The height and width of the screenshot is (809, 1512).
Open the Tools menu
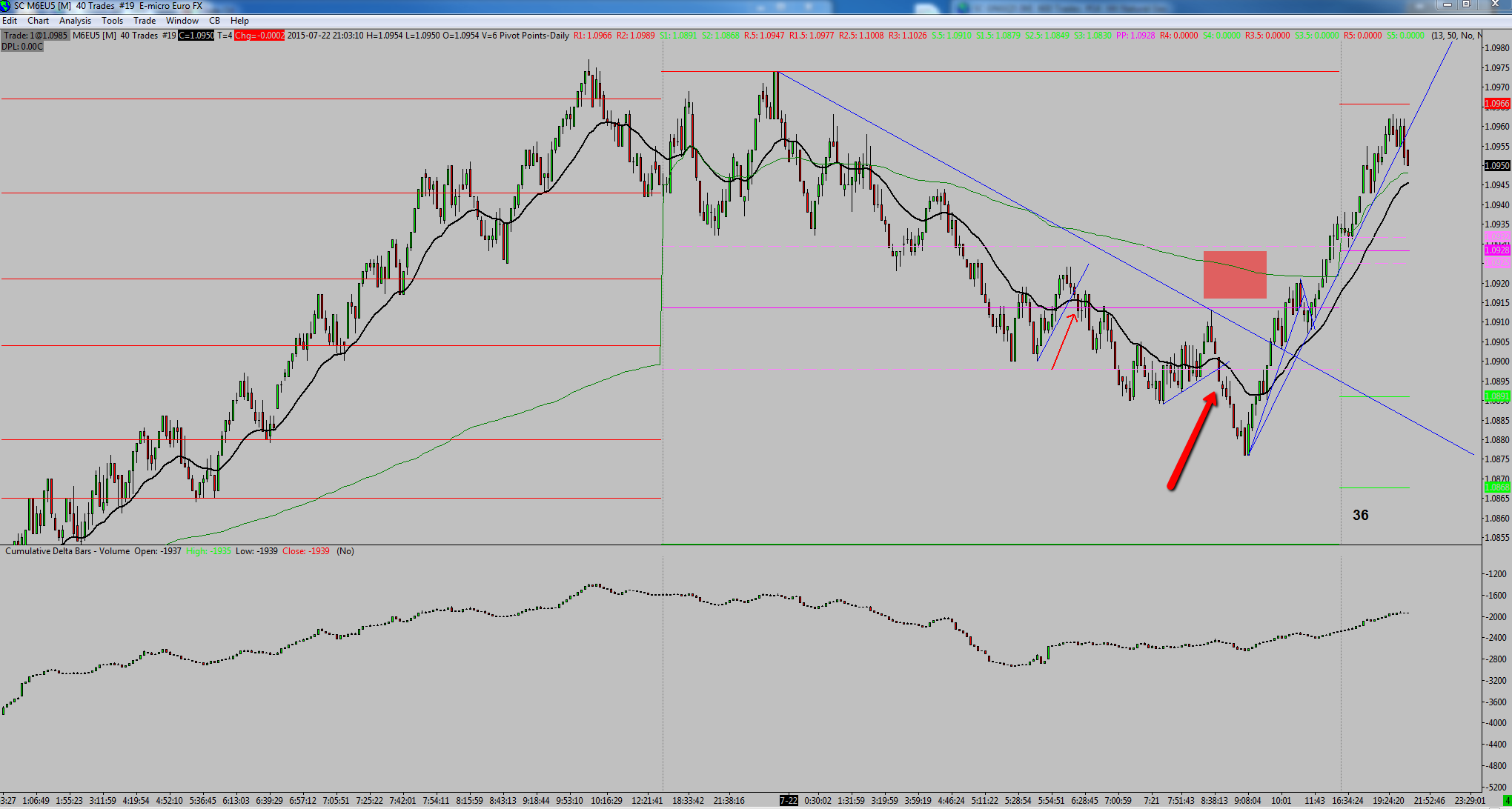pos(112,21)
